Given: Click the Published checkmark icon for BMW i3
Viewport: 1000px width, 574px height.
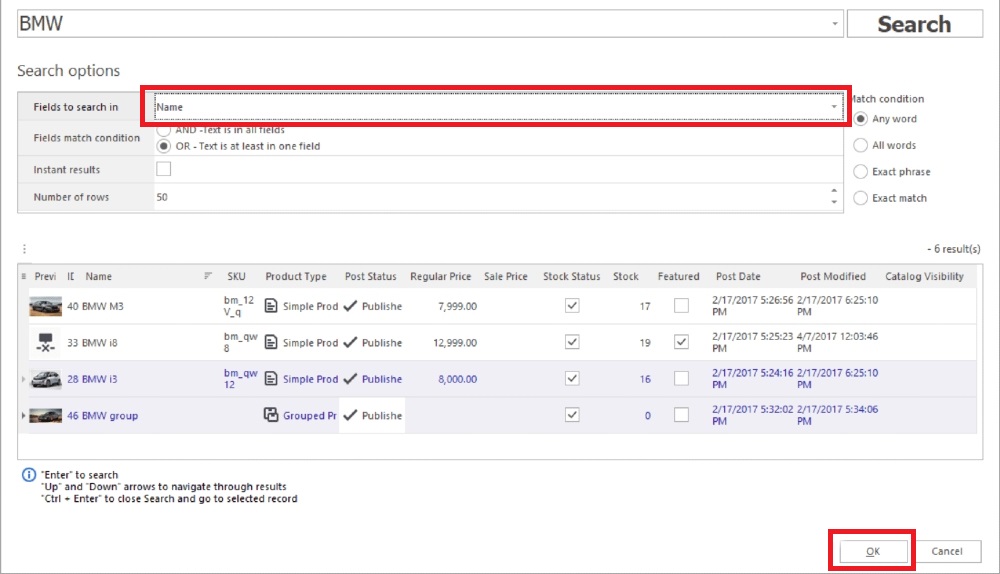Looking at the screenshot, I should [350, 379].
